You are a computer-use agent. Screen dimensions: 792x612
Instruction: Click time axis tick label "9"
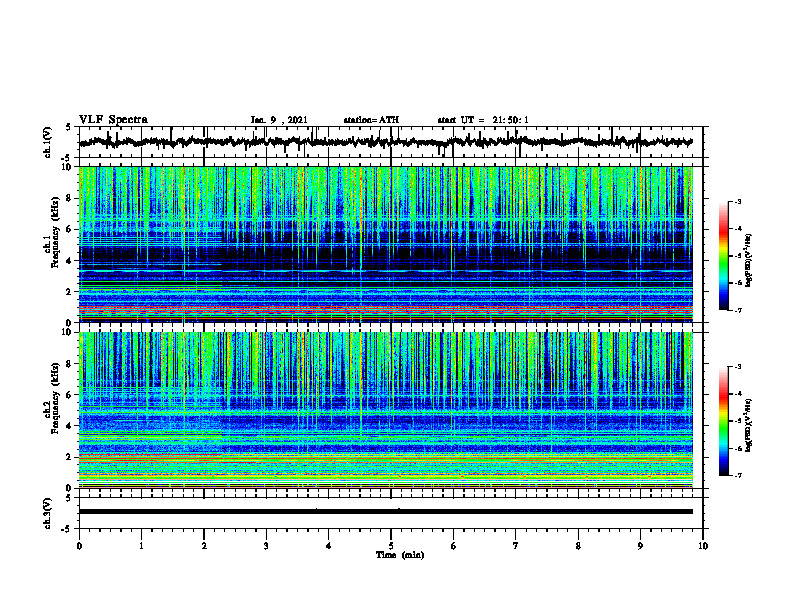point(640,546)
